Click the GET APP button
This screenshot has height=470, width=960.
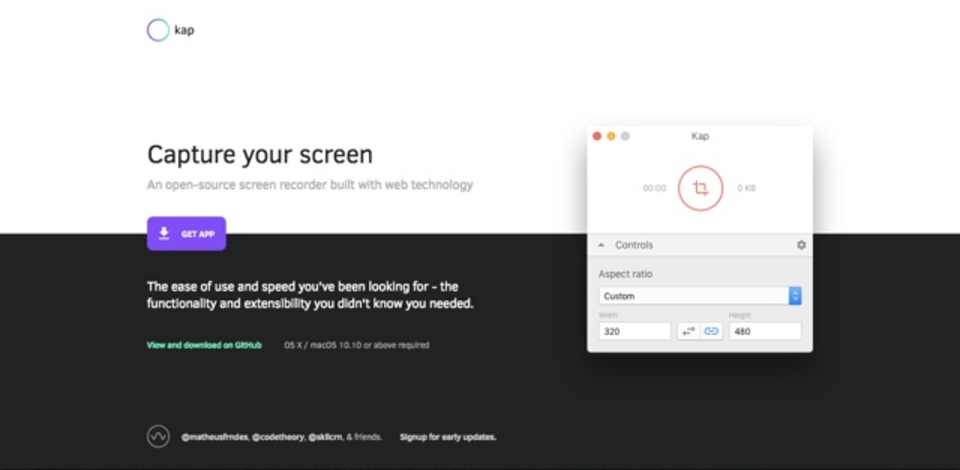point(186,234)
